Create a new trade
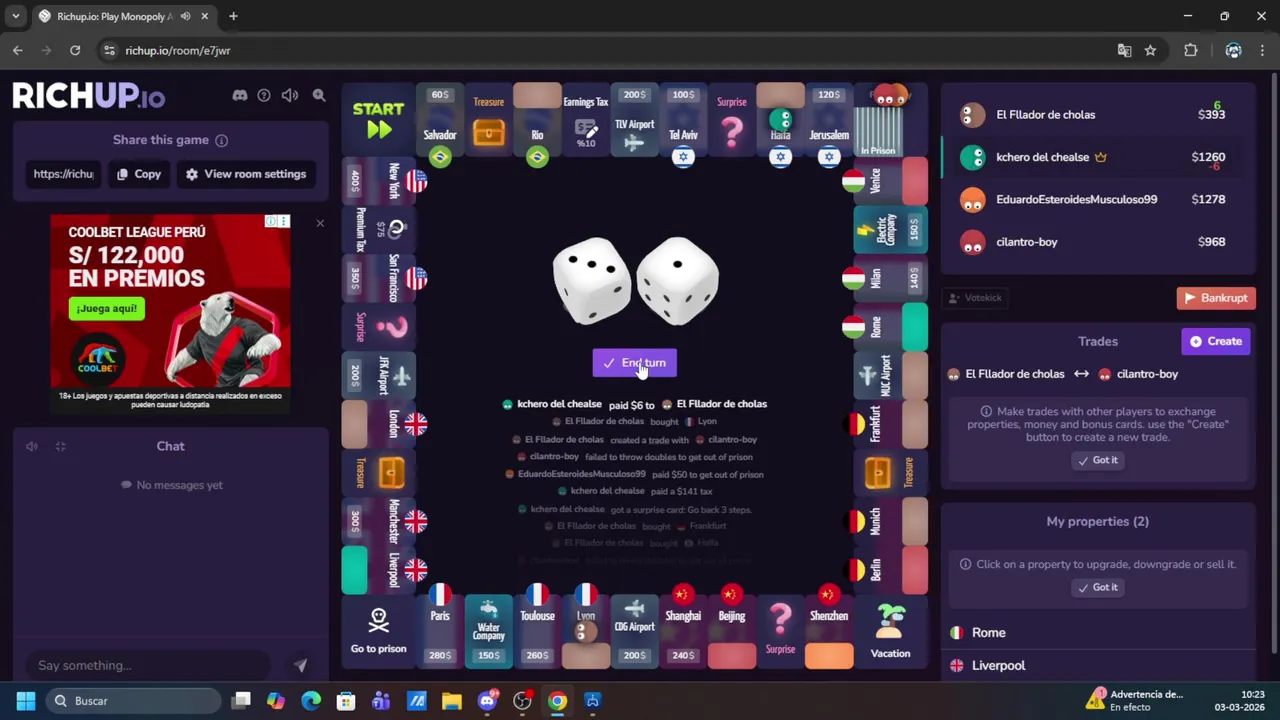1280x720 pixels. point(1215,342)
